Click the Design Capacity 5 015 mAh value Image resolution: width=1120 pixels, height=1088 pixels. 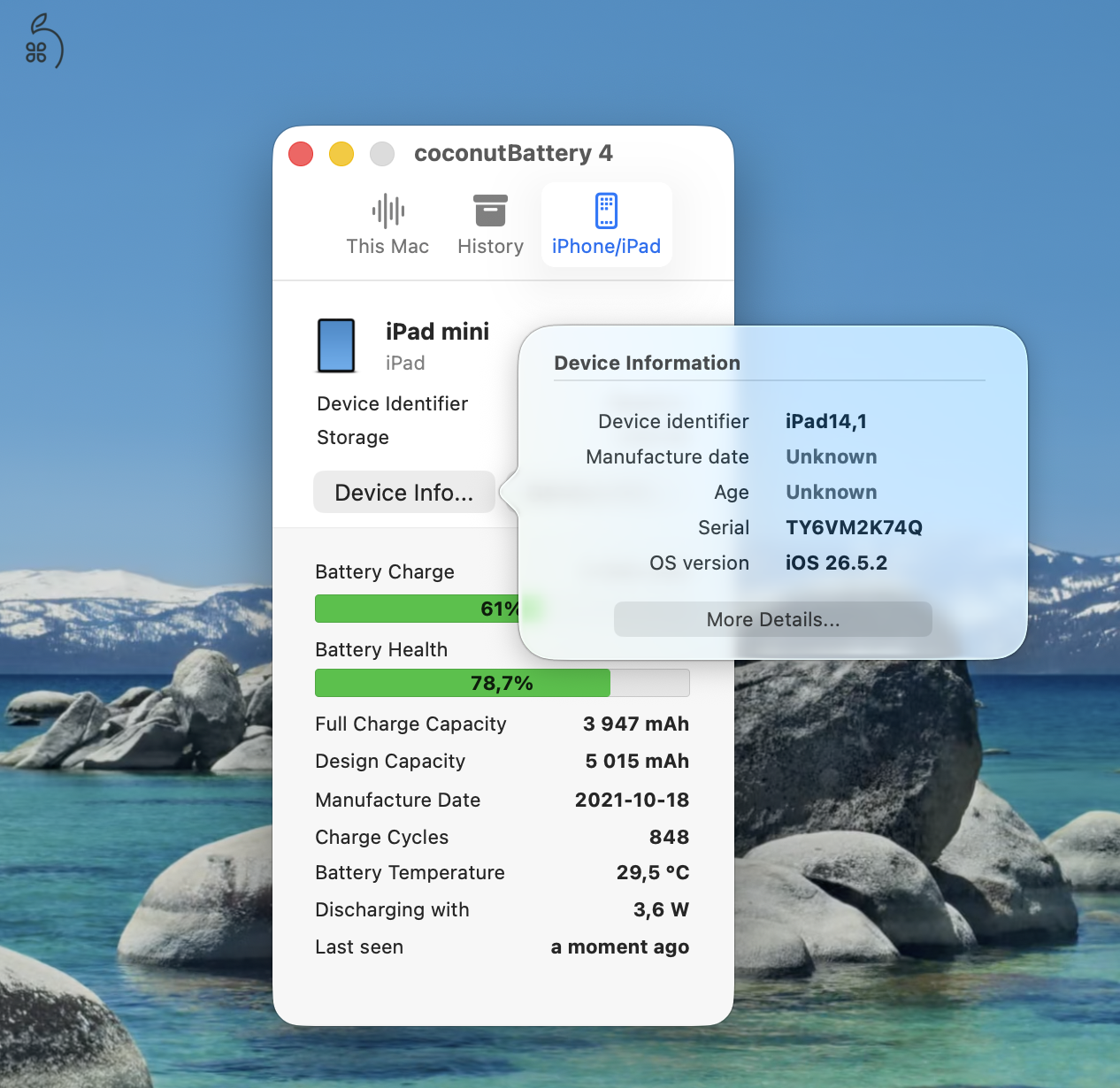coord(637,761)
